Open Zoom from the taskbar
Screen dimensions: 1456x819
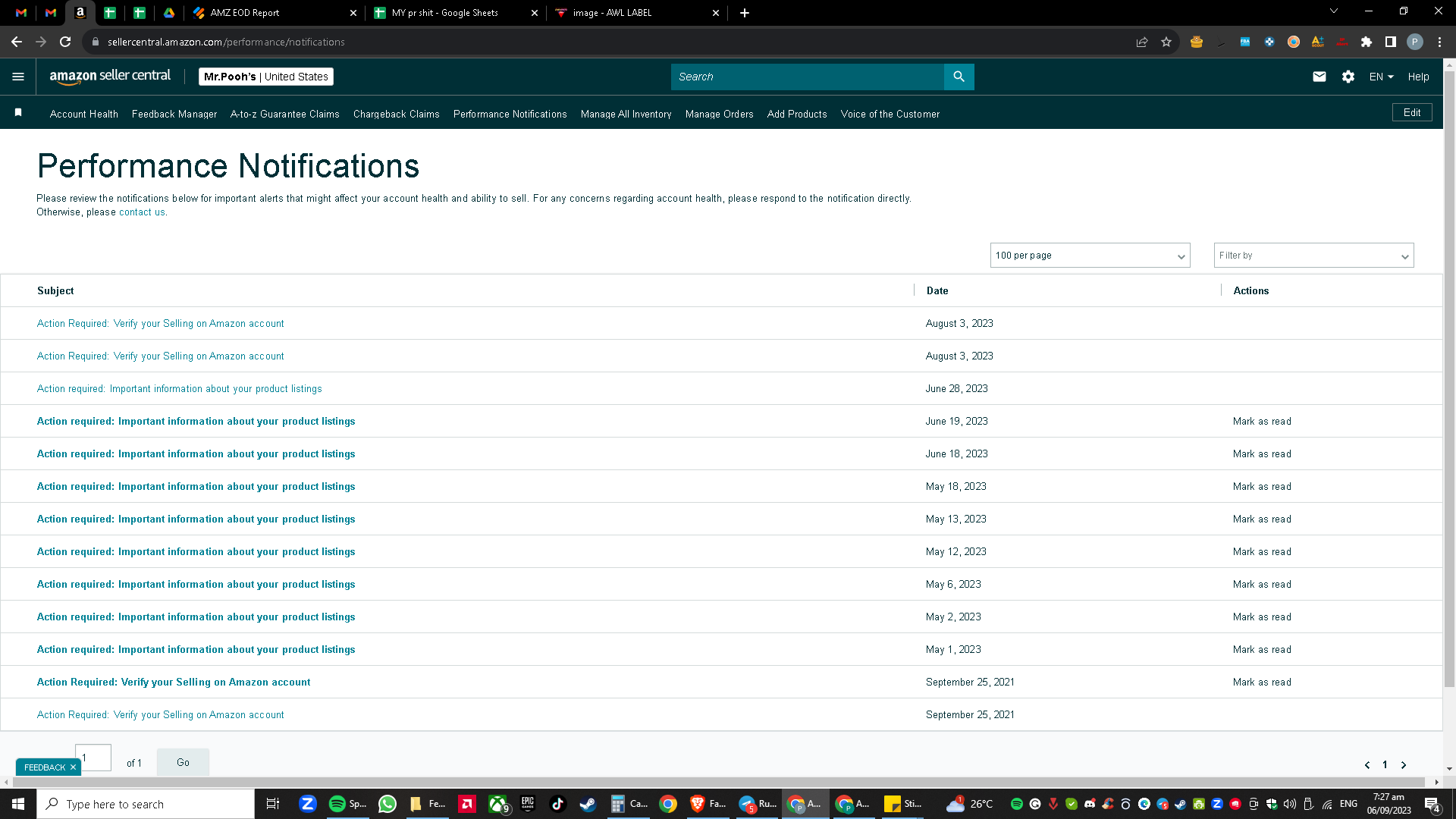point(307,804)
